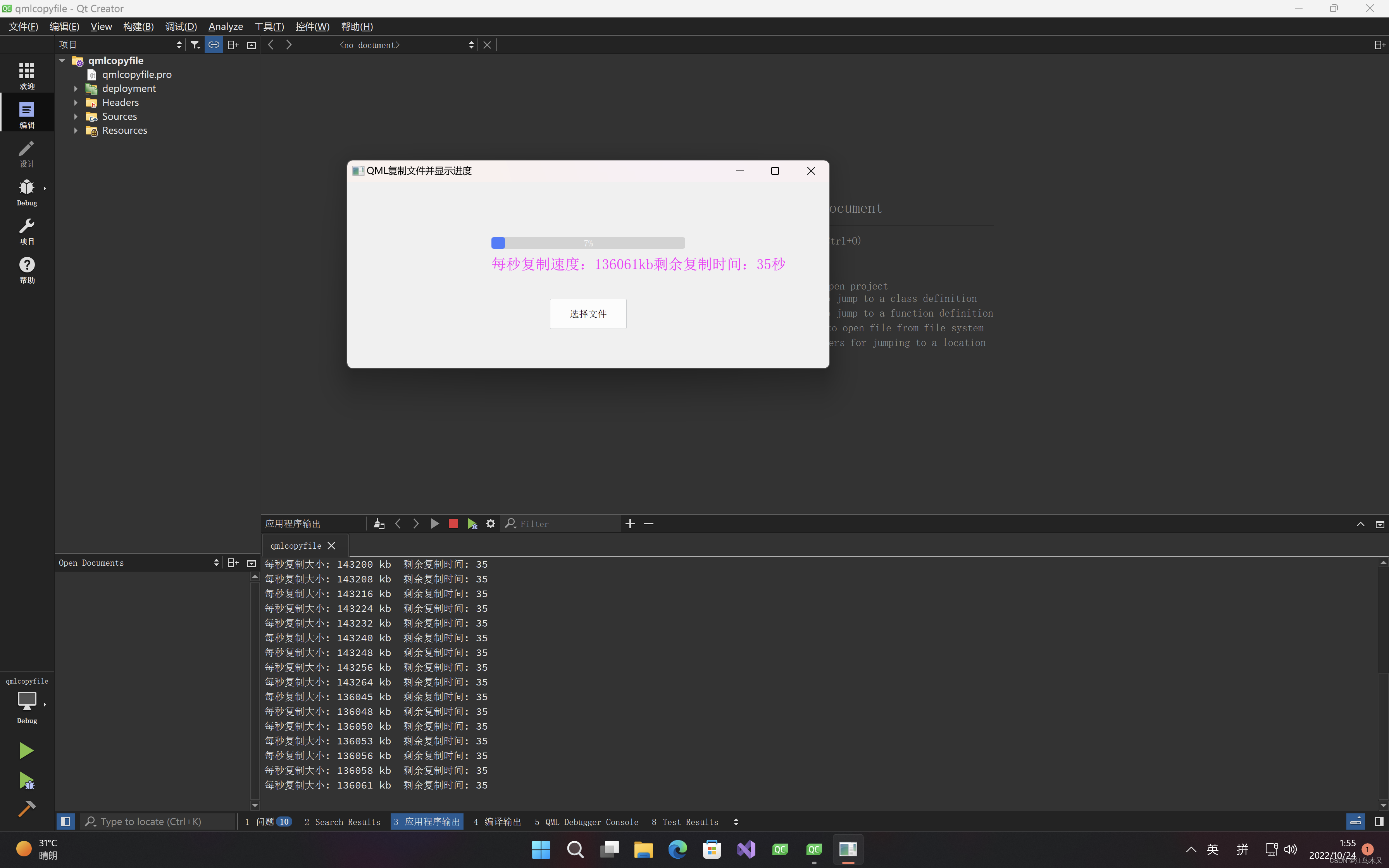Open the Welcome (欢迎) mode
Viewport: 1389px width, 868px height.
(x=26, y=76)
